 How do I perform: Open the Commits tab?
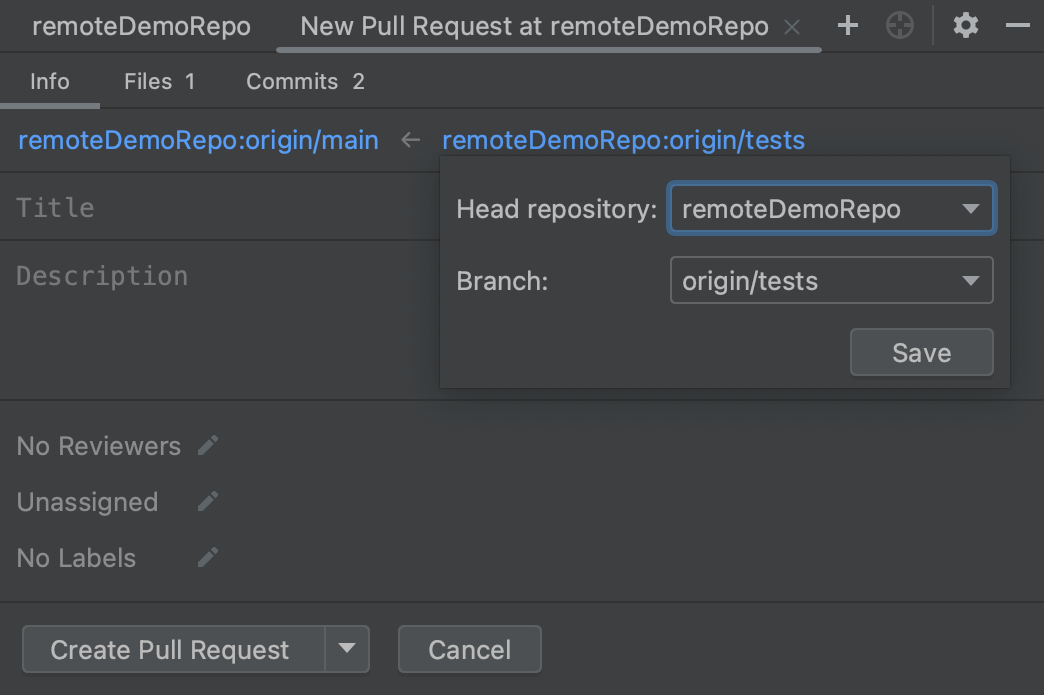click(305, 82)
